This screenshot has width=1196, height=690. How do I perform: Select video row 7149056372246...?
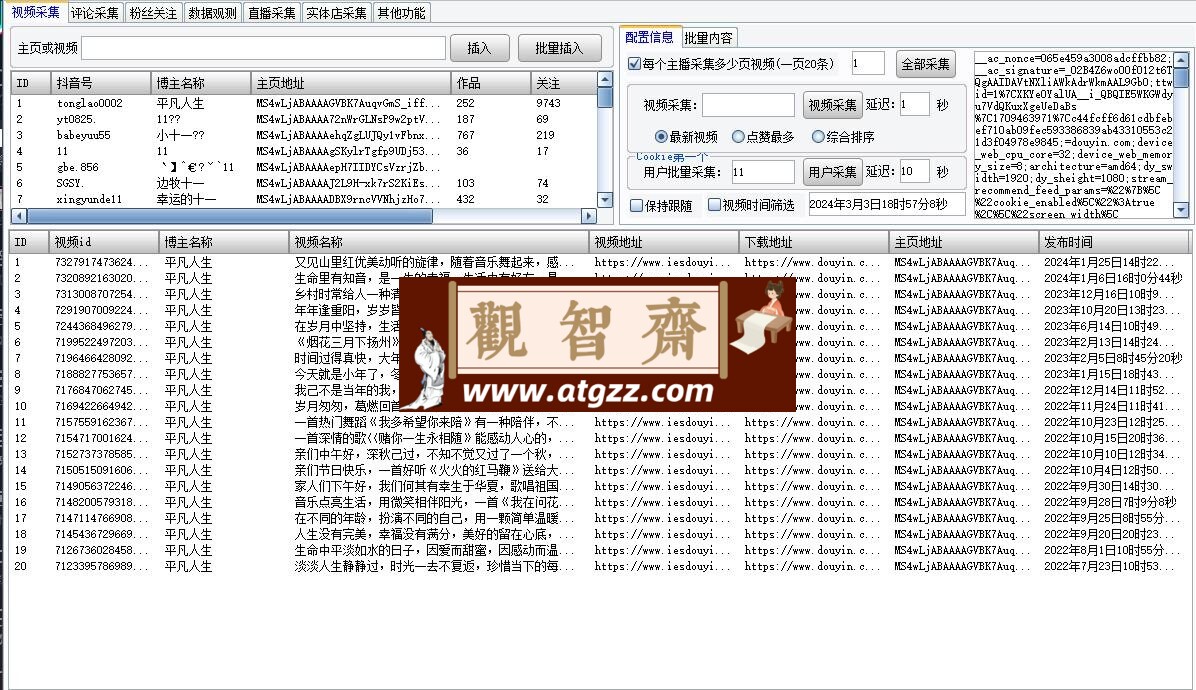pos(599,486)
